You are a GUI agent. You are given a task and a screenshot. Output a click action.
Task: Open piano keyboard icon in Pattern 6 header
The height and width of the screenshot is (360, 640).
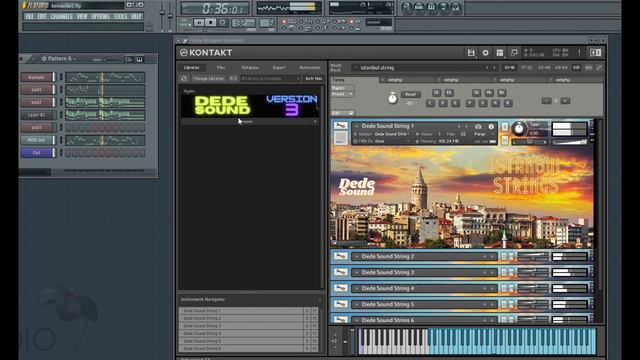139,59
